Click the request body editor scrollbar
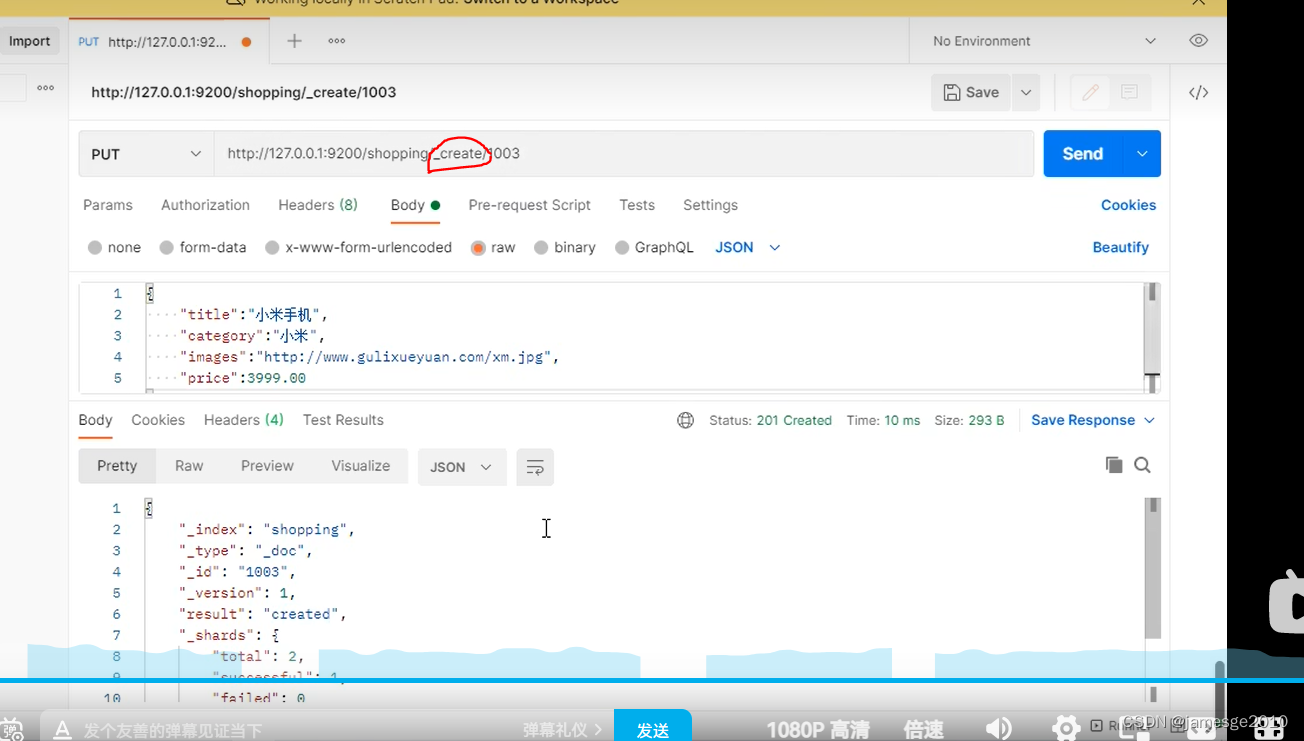This screenshot has width=1304, height=741. (1152, 337)
